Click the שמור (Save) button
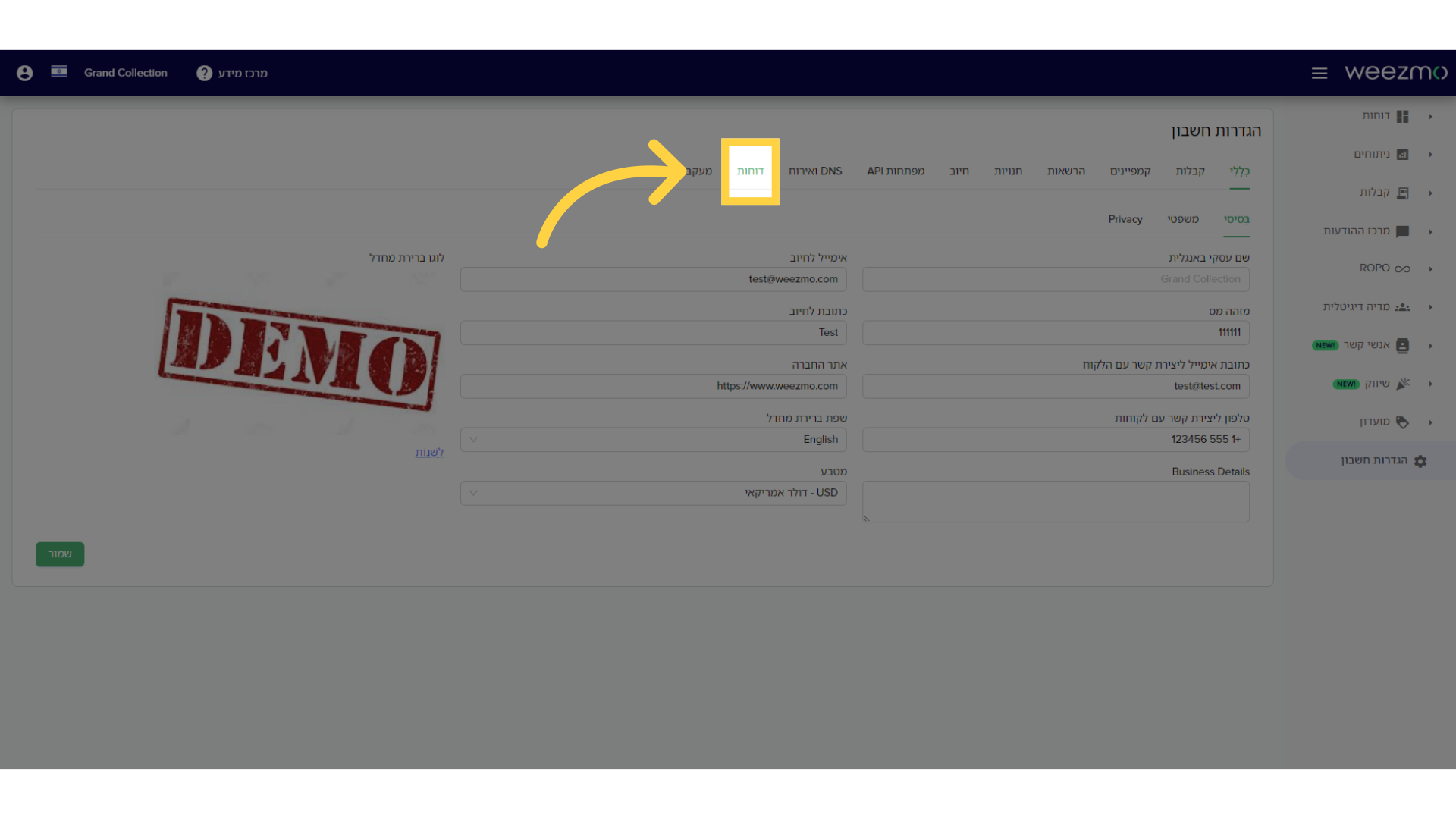Image resolution: width=1456 pixels, height=819 pixels. [x=60, y=553]
